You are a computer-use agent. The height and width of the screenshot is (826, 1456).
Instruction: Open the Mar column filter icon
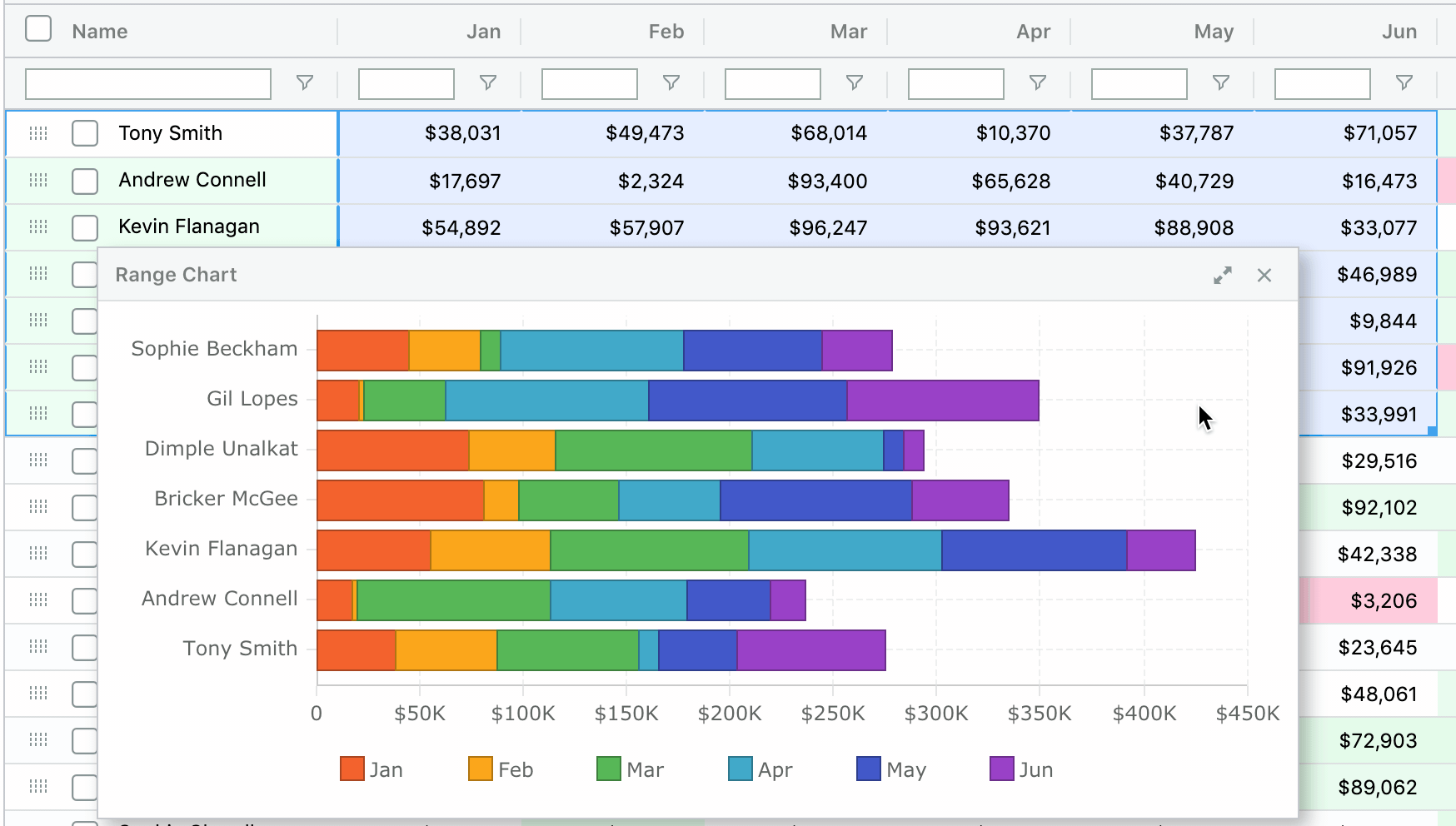(x=855, y=82)
